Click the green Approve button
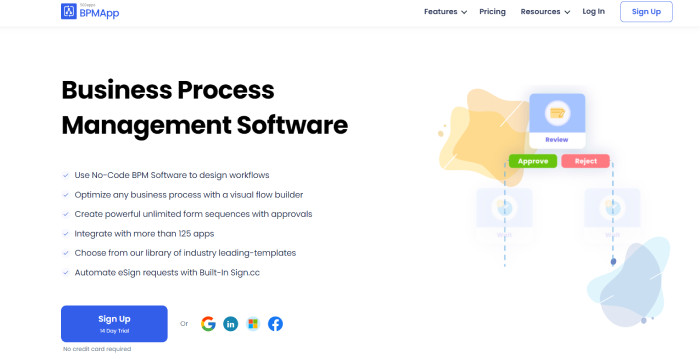700x361 pixels. (x=533, y=161)
